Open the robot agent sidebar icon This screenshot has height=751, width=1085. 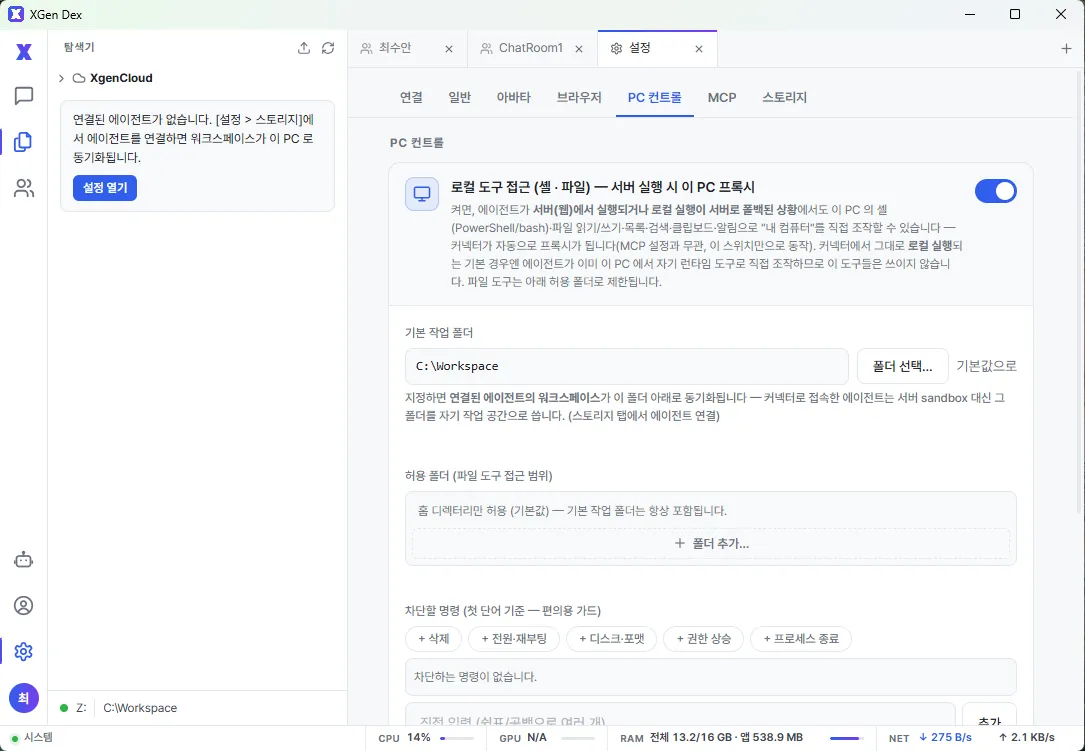[x=24, y=559]
